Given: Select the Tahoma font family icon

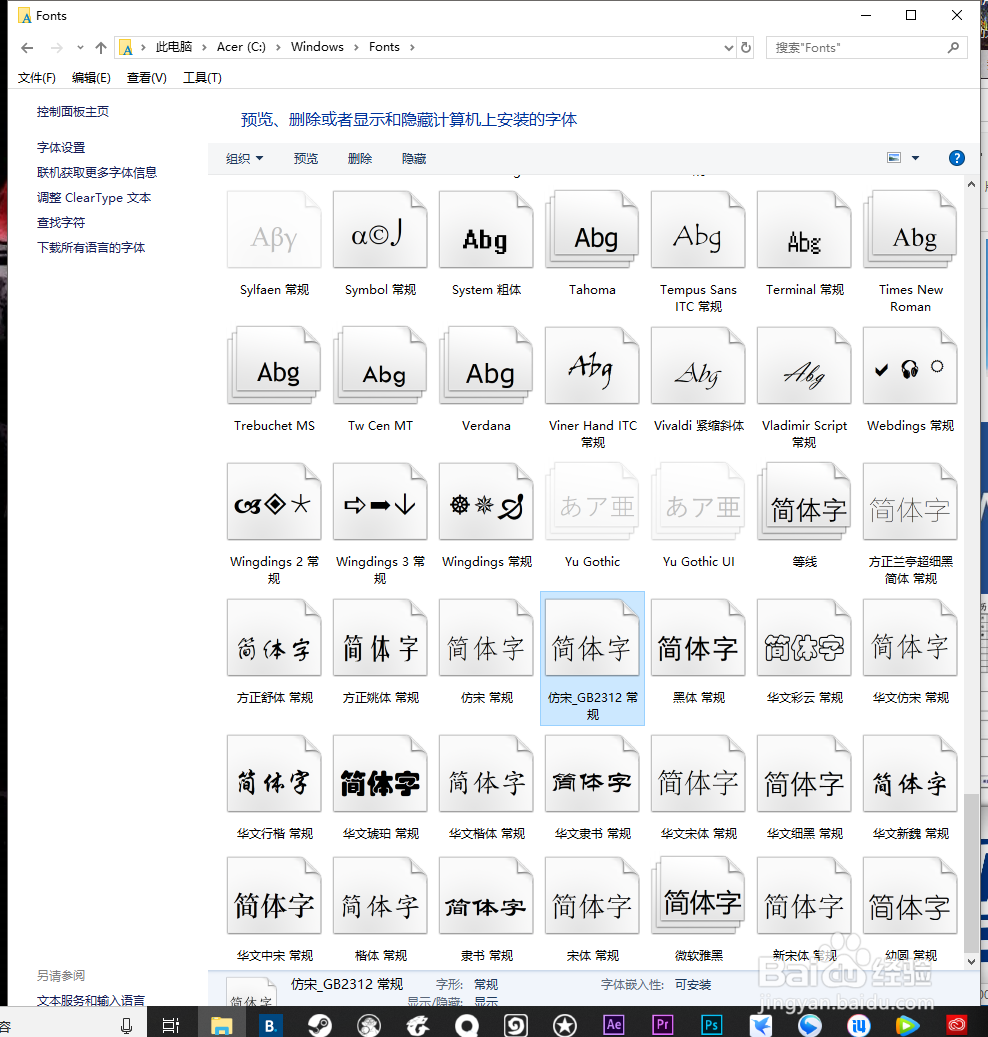Looking at the screenshot, I should 593,229.
